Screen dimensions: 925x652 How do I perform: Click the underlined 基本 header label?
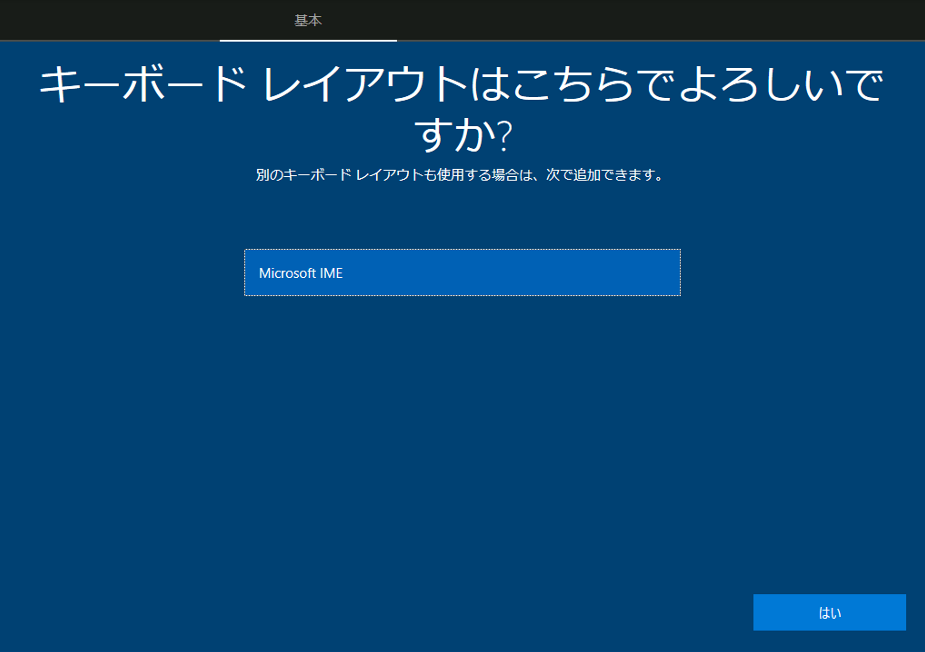(x=307, y=19)
